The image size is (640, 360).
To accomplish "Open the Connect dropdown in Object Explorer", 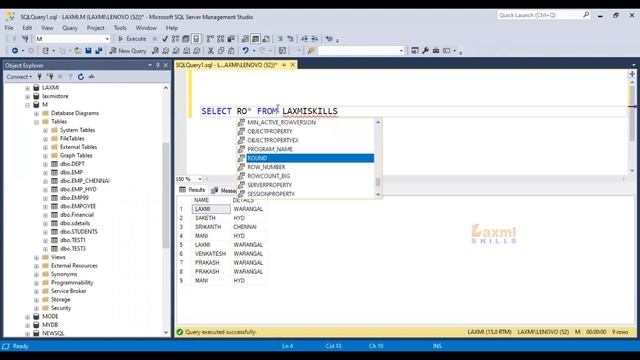I will coord(19,77).
